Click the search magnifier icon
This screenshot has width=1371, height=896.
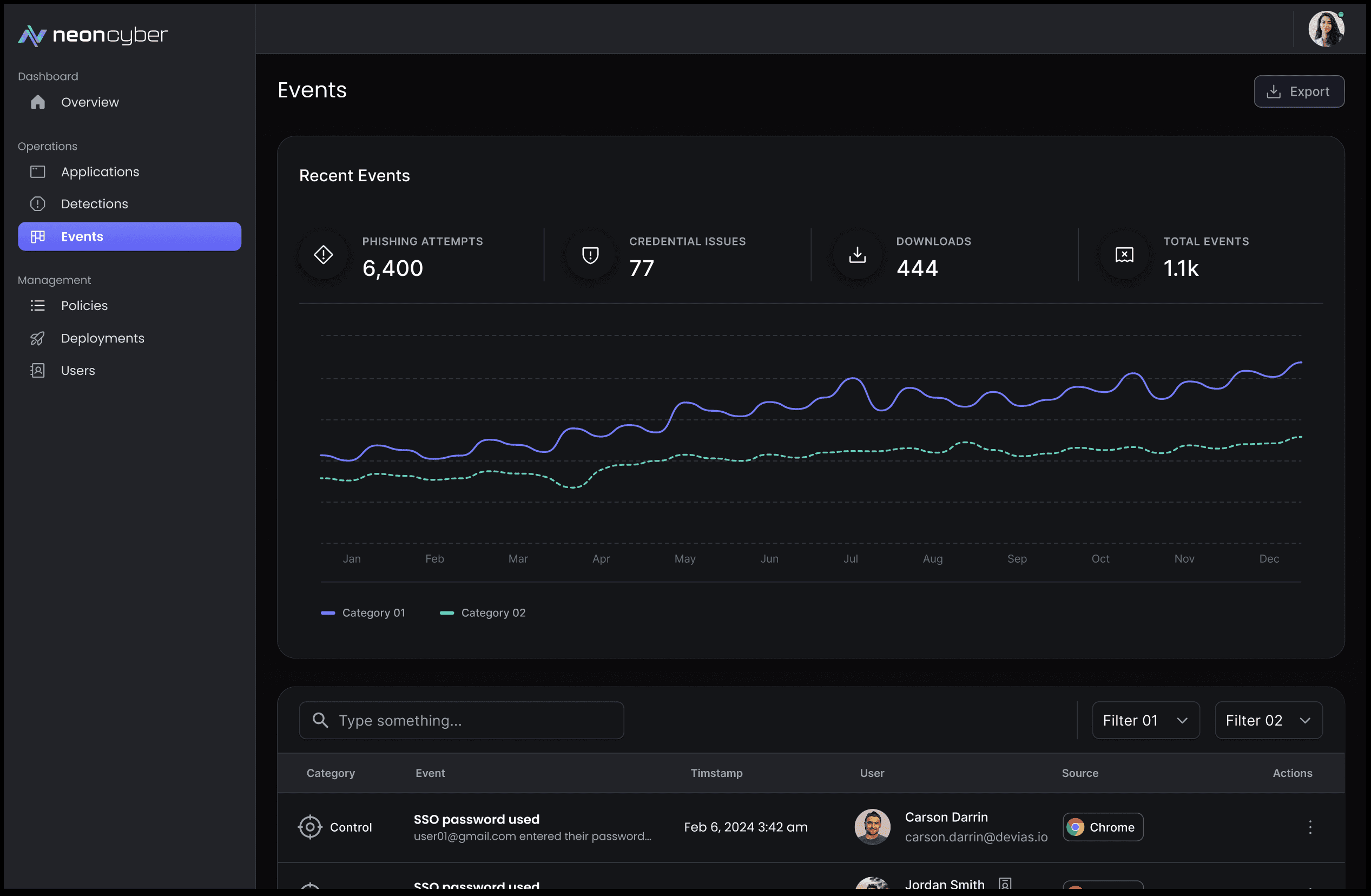[x=320, y=720]
